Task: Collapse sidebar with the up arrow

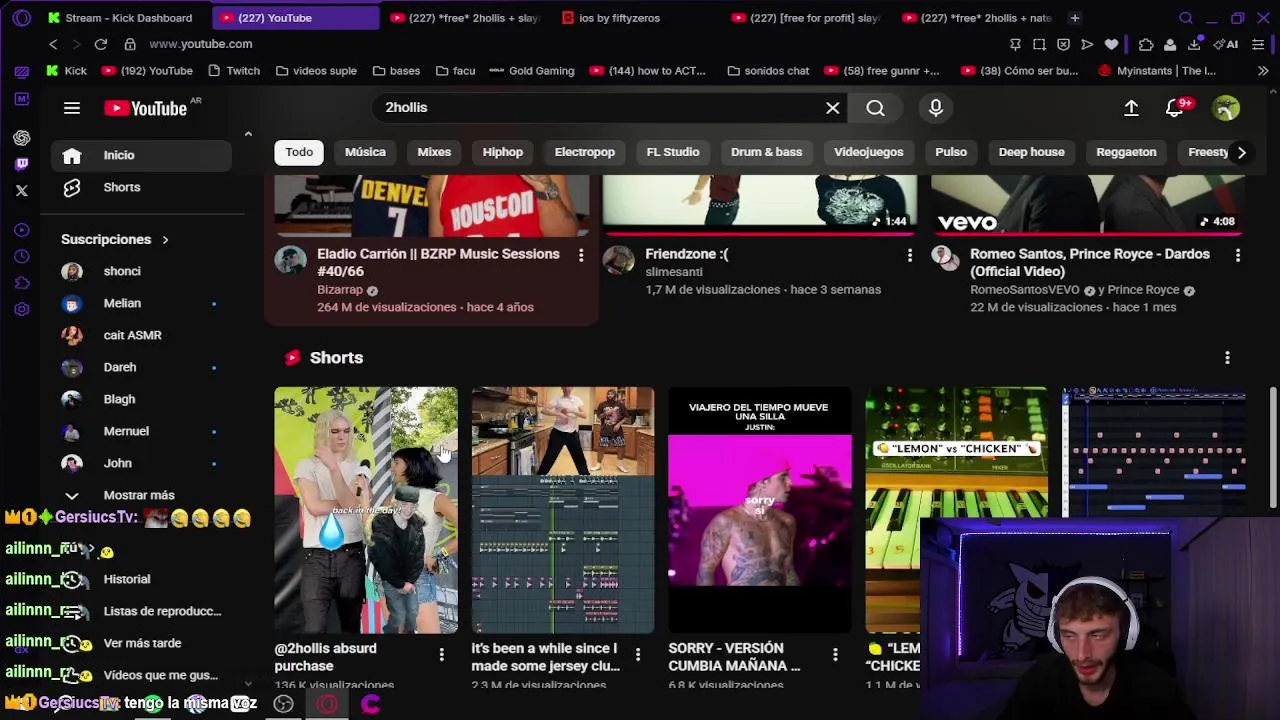Action: pyautogui.click(x=248, y=134)
